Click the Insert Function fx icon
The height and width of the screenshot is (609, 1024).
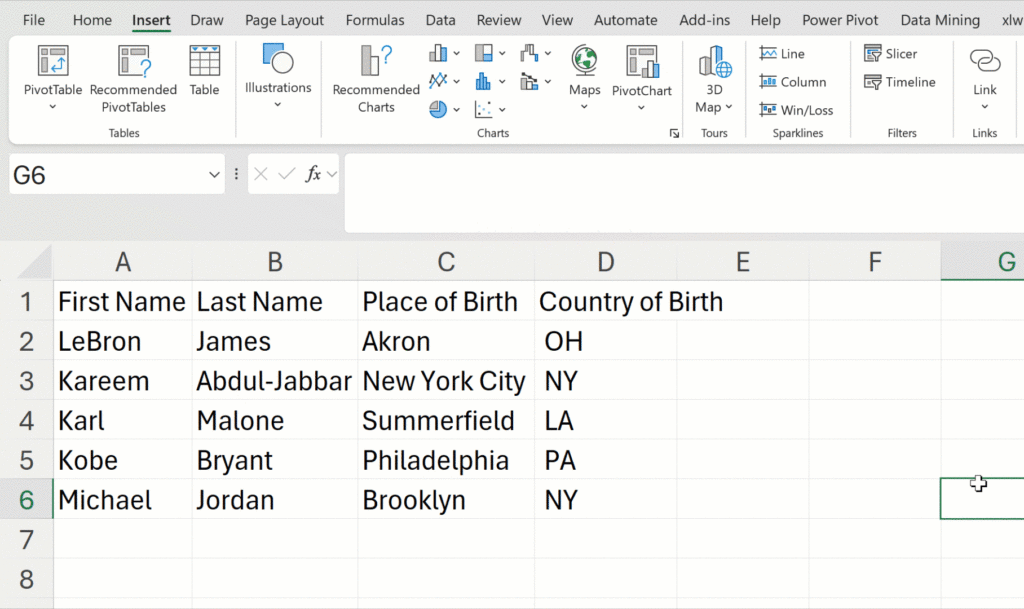(x=313, y=174)
